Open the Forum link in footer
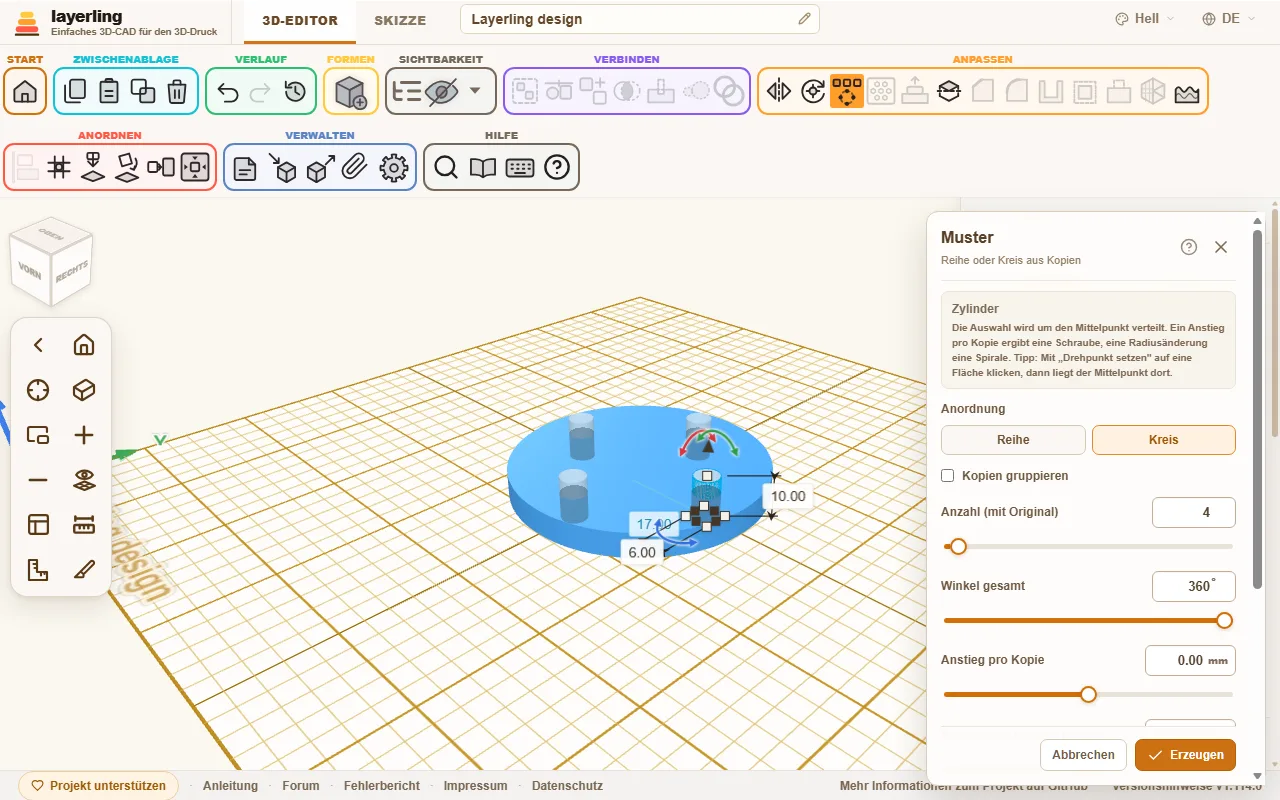Image resolution: width=1280 pixels, height=800 pixels. tap(301, 786)
